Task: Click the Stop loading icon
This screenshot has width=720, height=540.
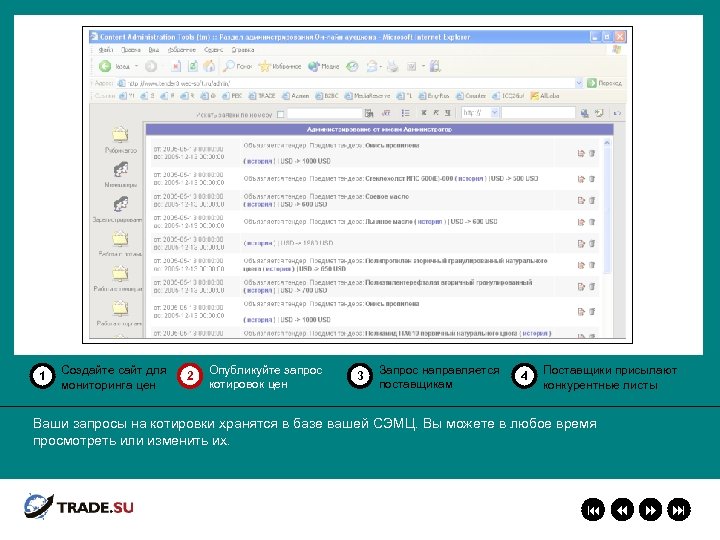Action: click(x=176, y=67)
